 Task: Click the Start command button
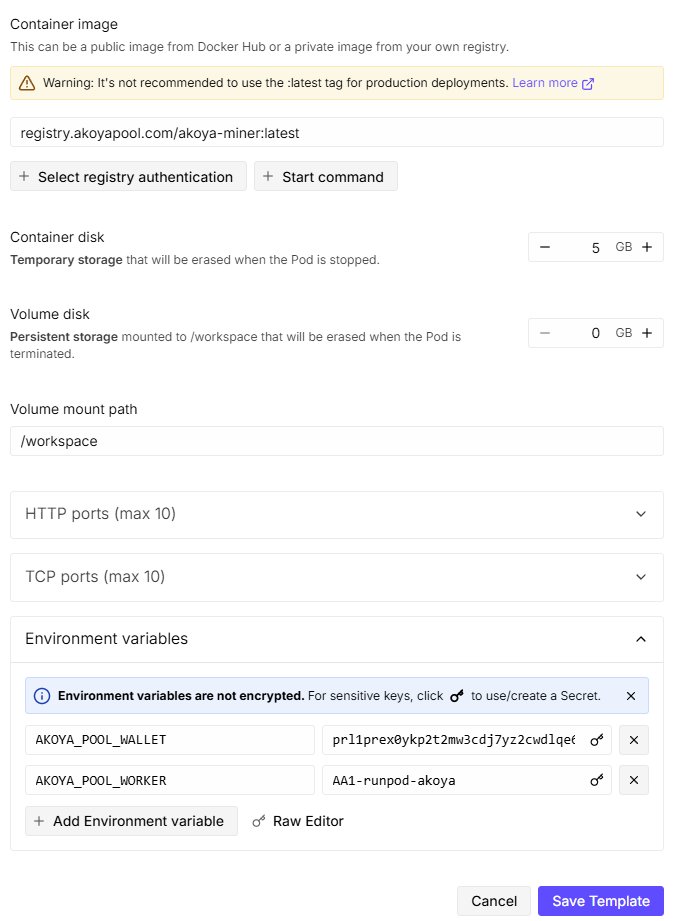(326, 176)
